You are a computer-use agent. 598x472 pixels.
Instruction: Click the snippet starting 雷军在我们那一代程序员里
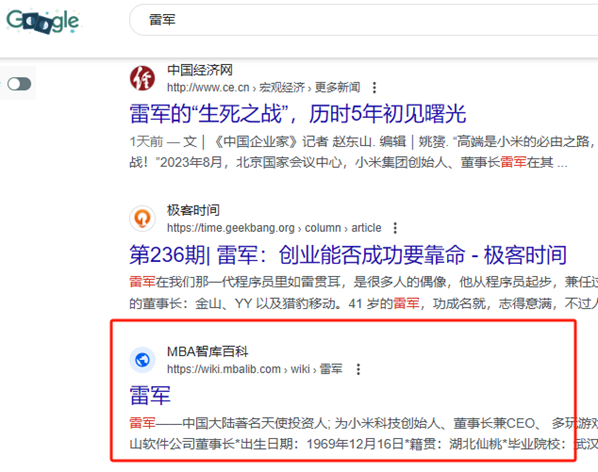[x=363, y=293]
